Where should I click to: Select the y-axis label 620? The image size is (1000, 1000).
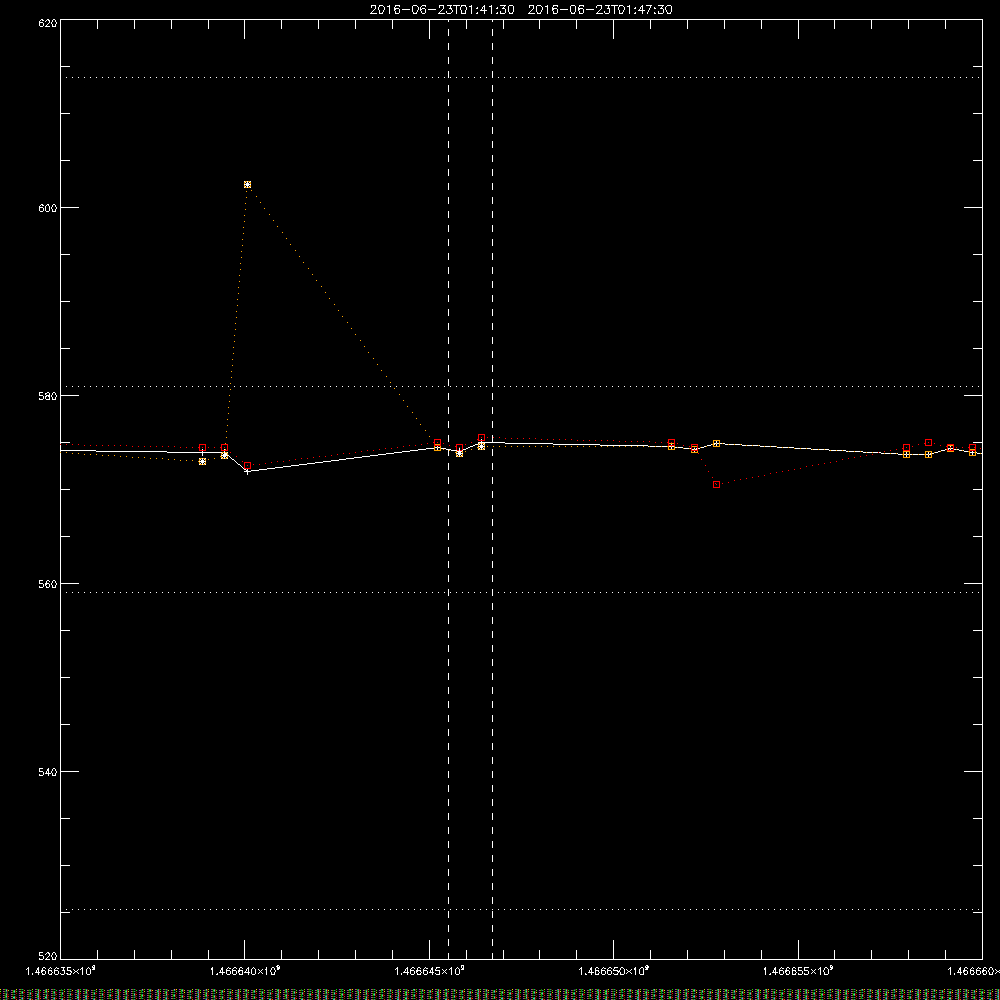point(48,23)
